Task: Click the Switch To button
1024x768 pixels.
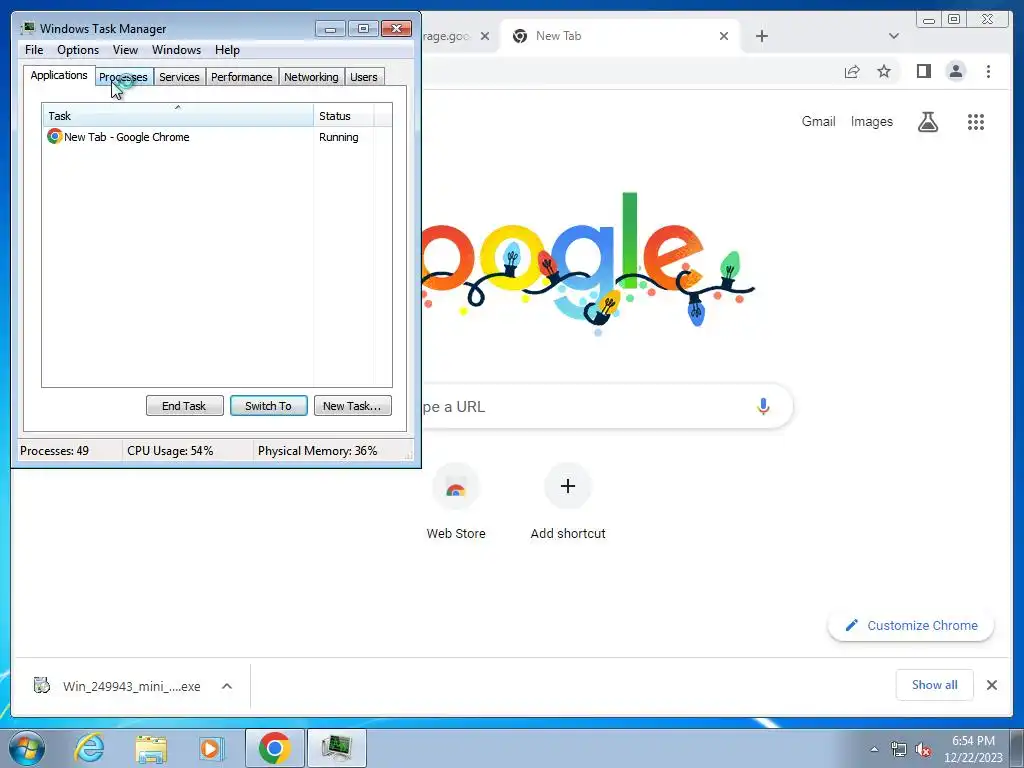Action: tap(268, 406)
